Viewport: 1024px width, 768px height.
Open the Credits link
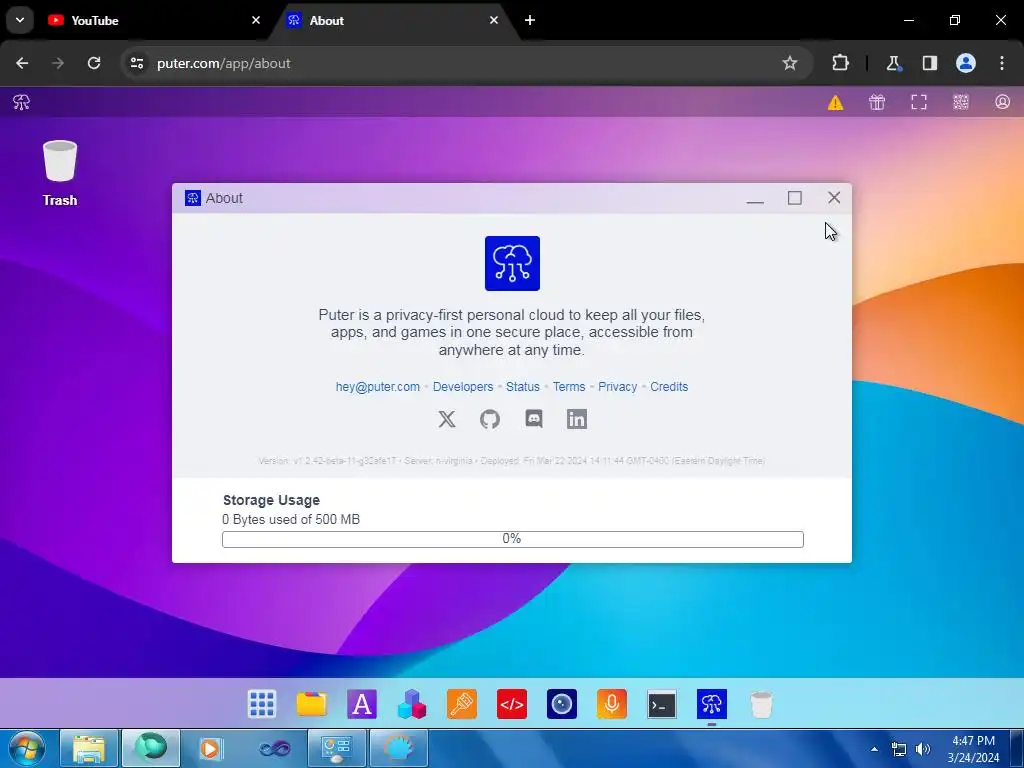pyautogui.click(x=669, y=387)
